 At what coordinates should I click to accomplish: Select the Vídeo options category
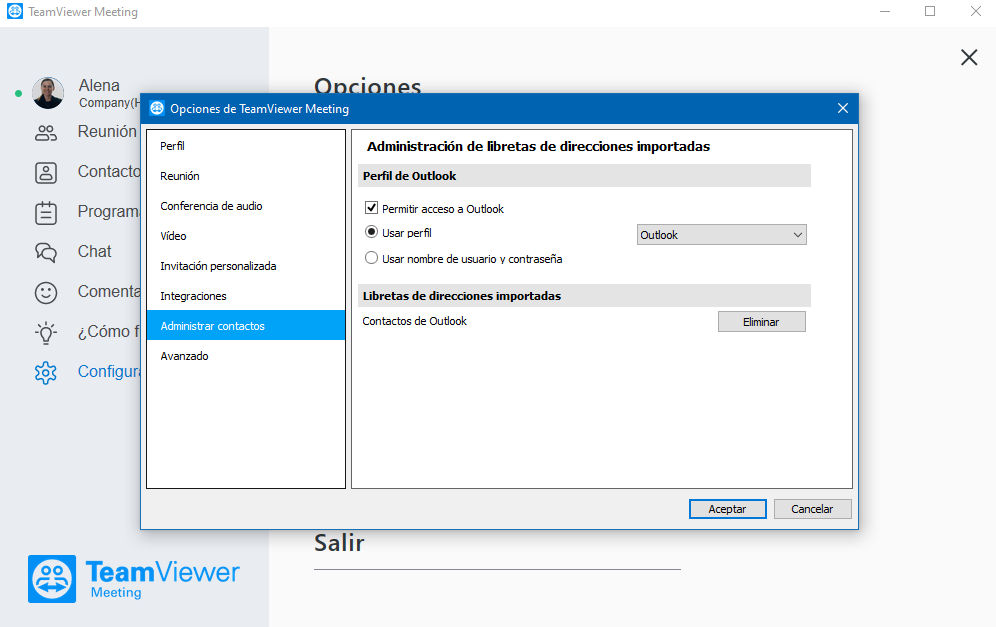(x=246, y=236)
